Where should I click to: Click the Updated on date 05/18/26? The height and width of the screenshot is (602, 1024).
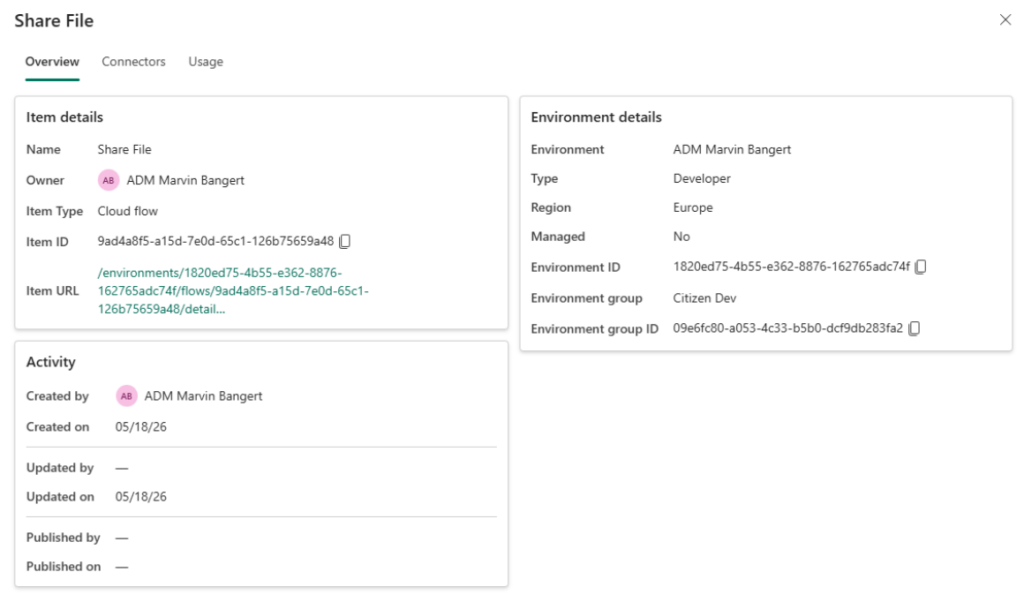pyautogui.click(x=140, y=496)
